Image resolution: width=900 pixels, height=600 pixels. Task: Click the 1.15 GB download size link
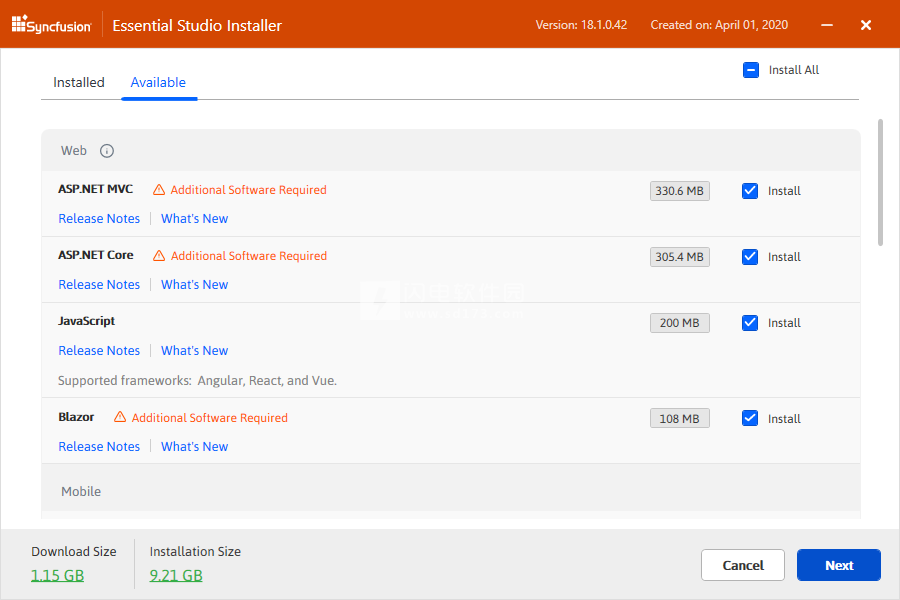(57, 575)
